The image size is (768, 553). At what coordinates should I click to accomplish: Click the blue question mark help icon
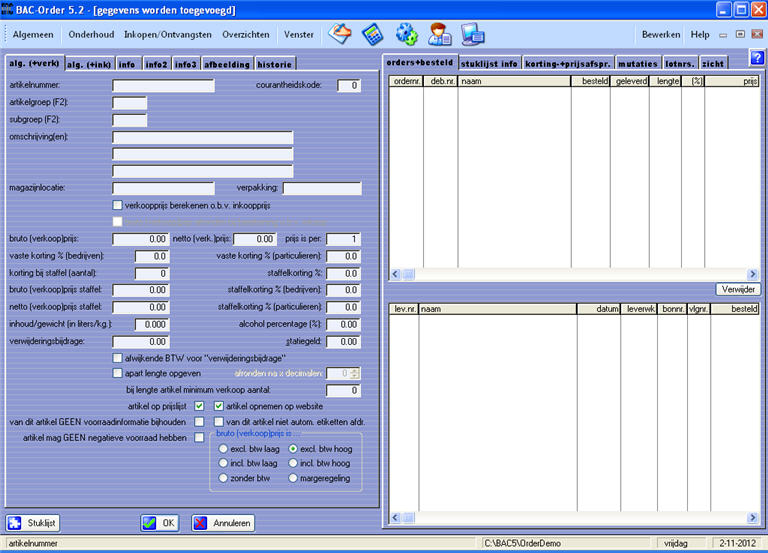(756, 56)
